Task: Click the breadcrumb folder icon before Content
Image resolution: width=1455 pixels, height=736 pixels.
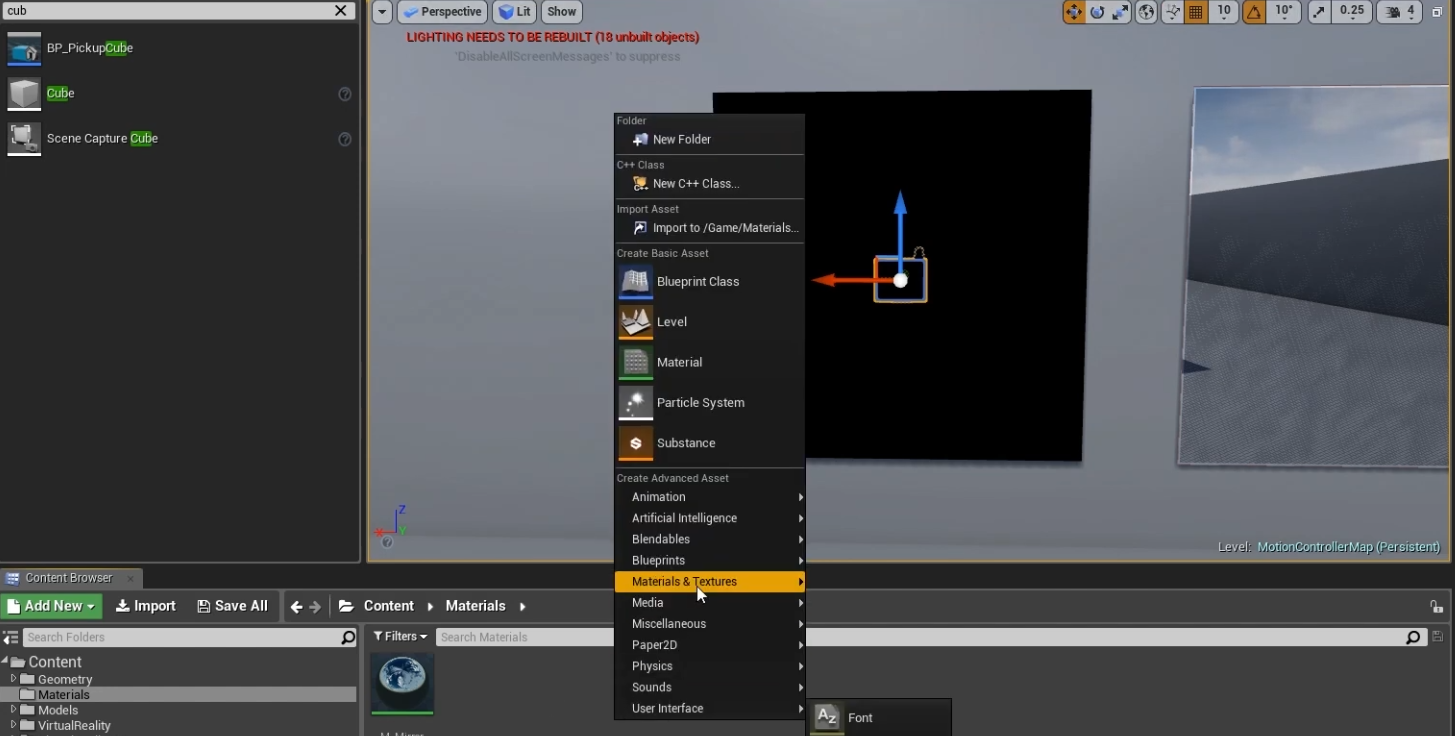Action: (347, 606)
